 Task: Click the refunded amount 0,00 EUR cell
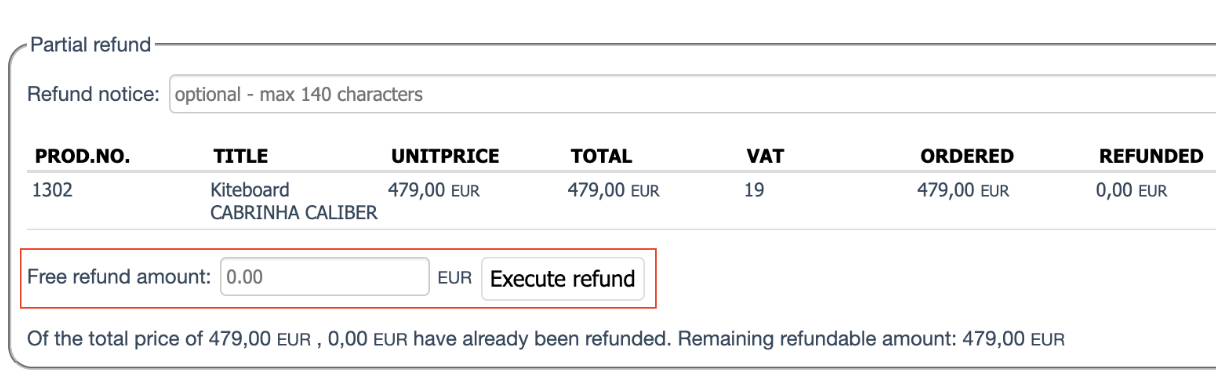point(1131,188)
